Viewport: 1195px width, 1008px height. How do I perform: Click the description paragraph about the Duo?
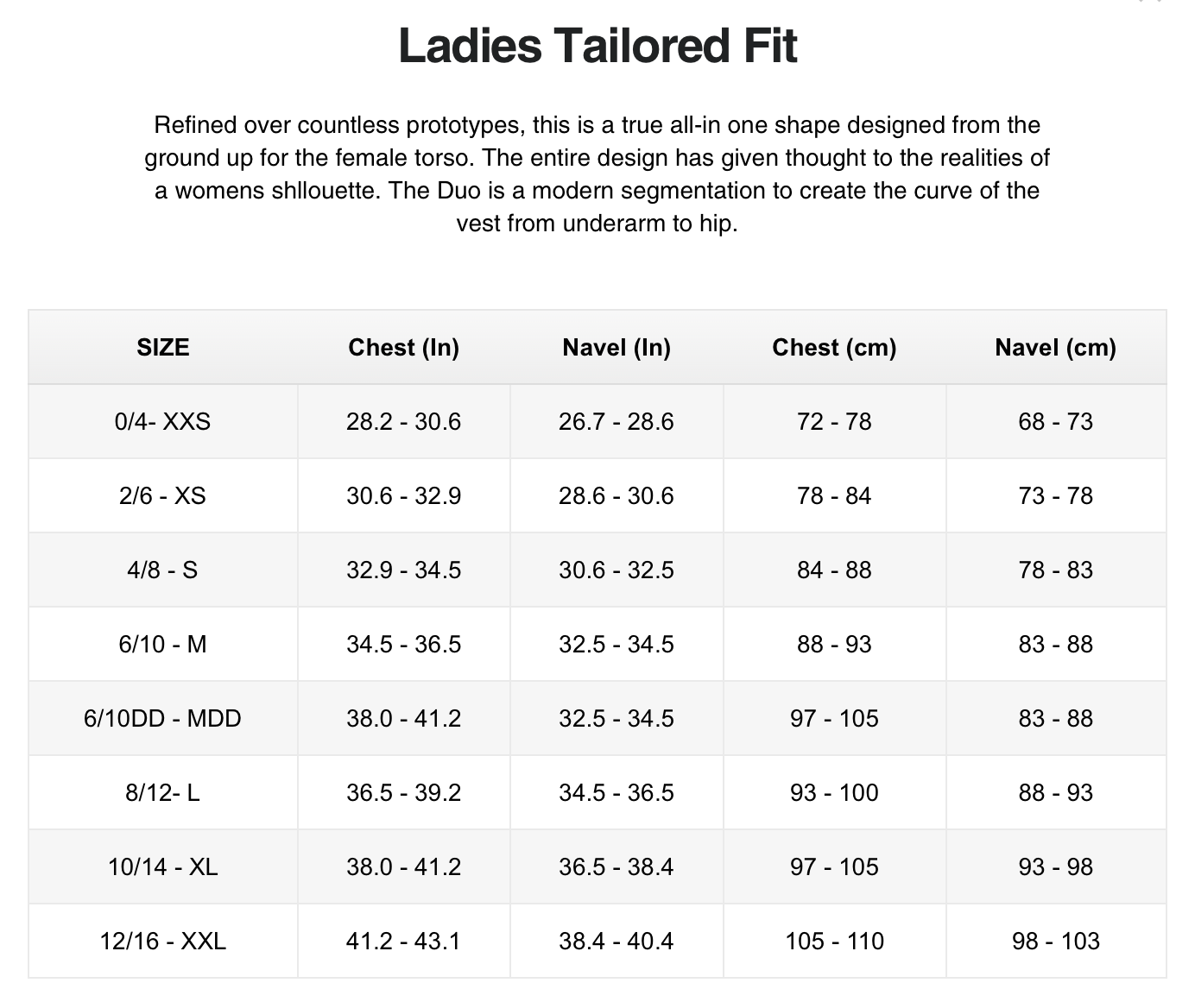pyautogui.click(x=597, y=174)
